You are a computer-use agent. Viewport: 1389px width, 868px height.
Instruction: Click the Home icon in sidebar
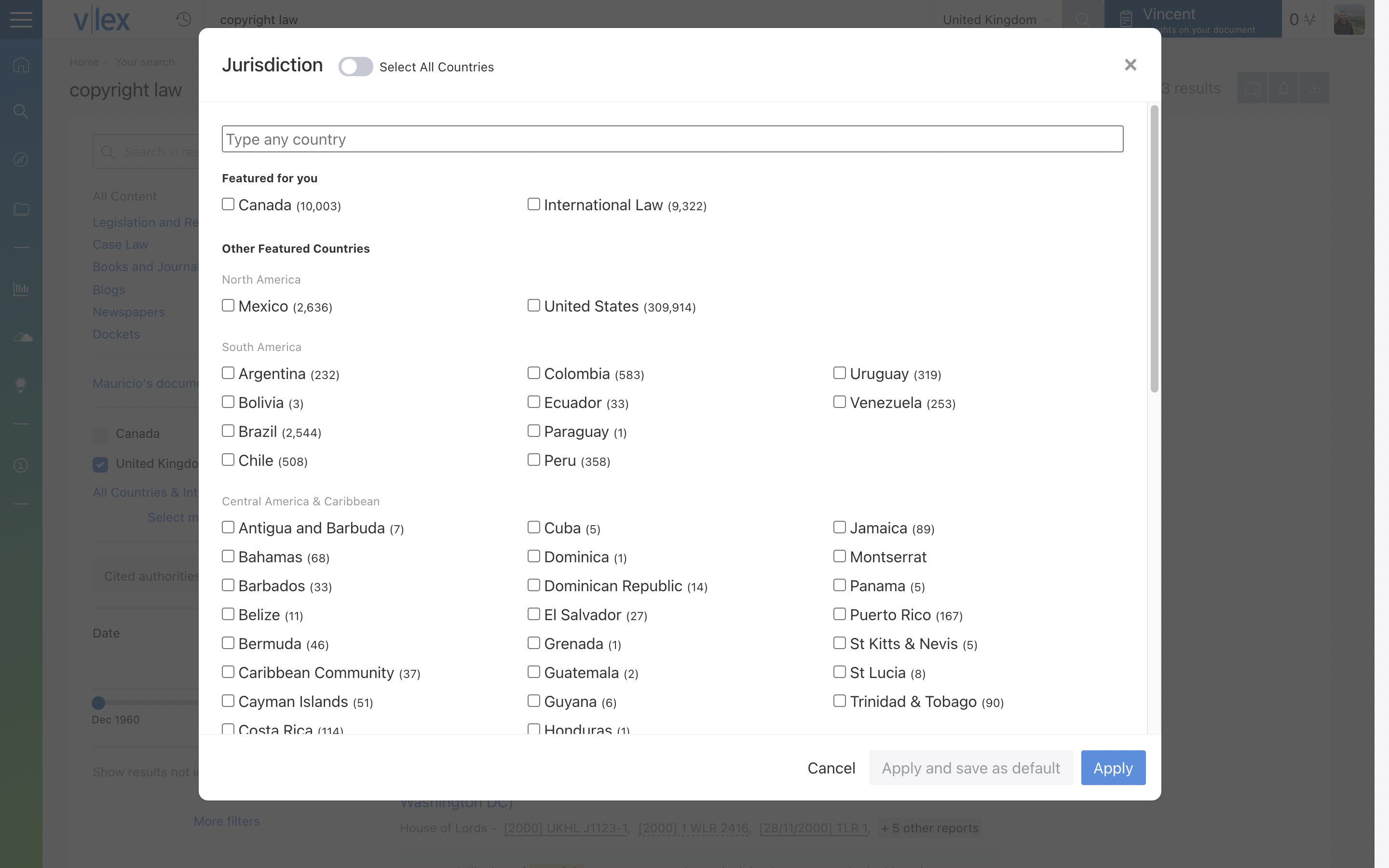(21, 64)
